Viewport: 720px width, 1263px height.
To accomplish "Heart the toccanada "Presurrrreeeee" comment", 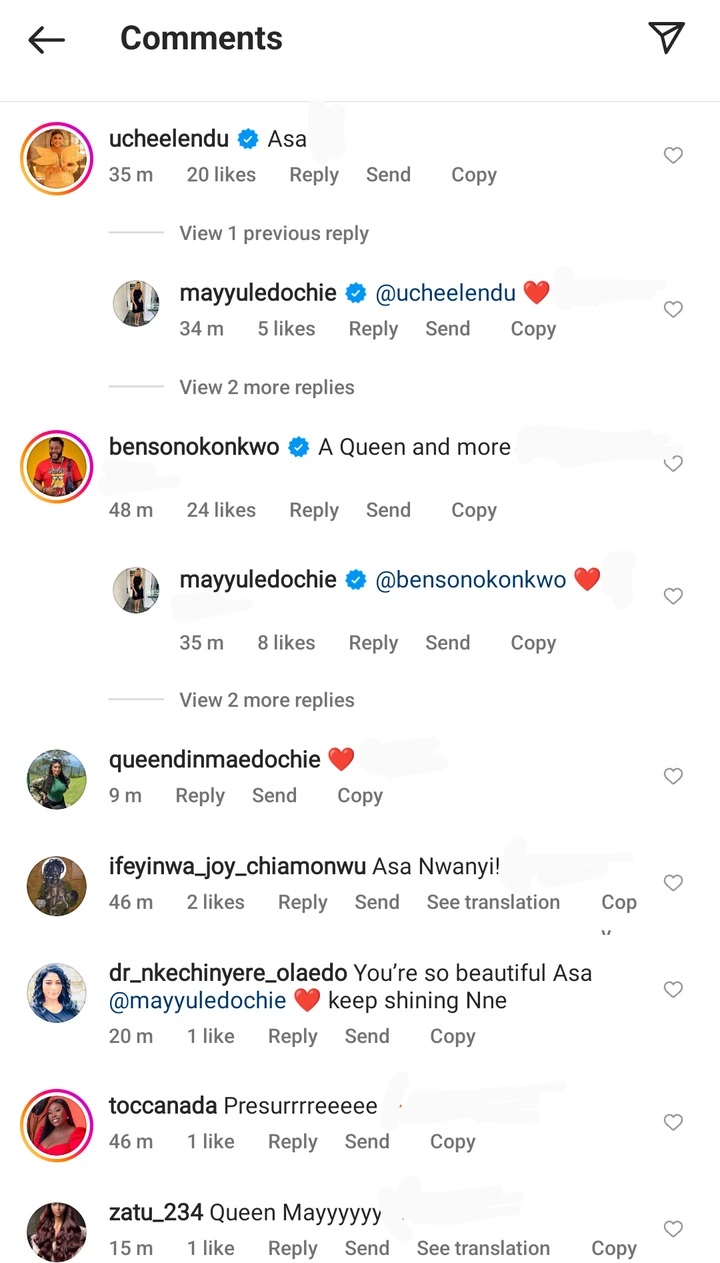I will [673, 1123].
